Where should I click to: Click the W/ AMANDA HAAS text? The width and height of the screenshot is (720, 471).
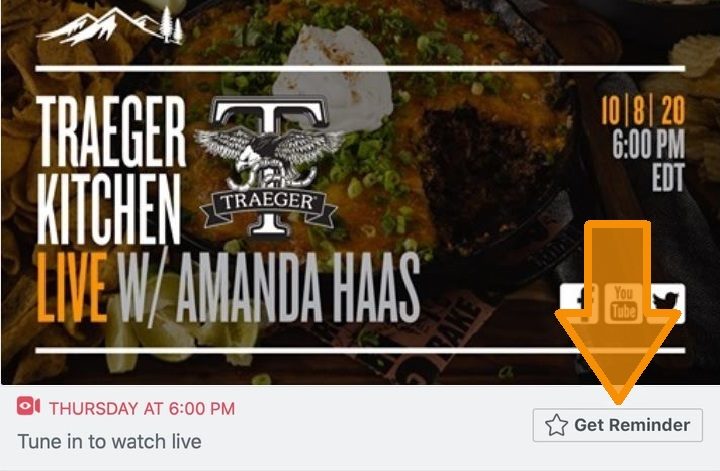269,287
